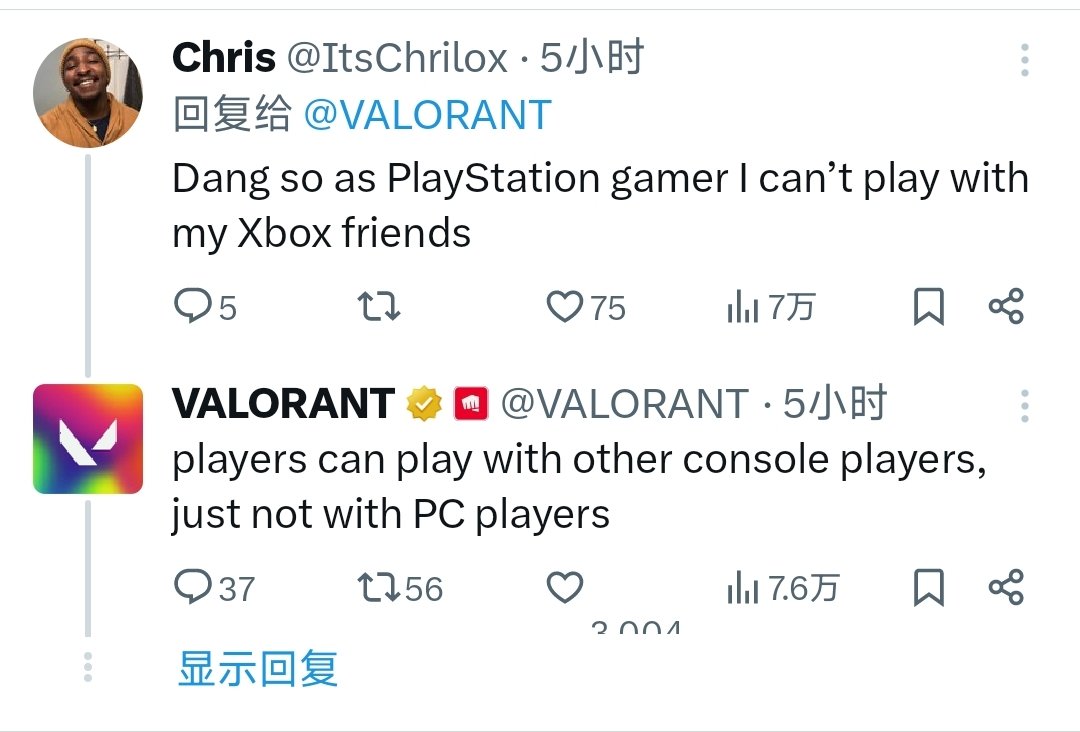Image resolution: width=1080 pixels, height=732 pixels.
Task: Open more options for VALORANT's tweet
Action: tap(1025, 406)
